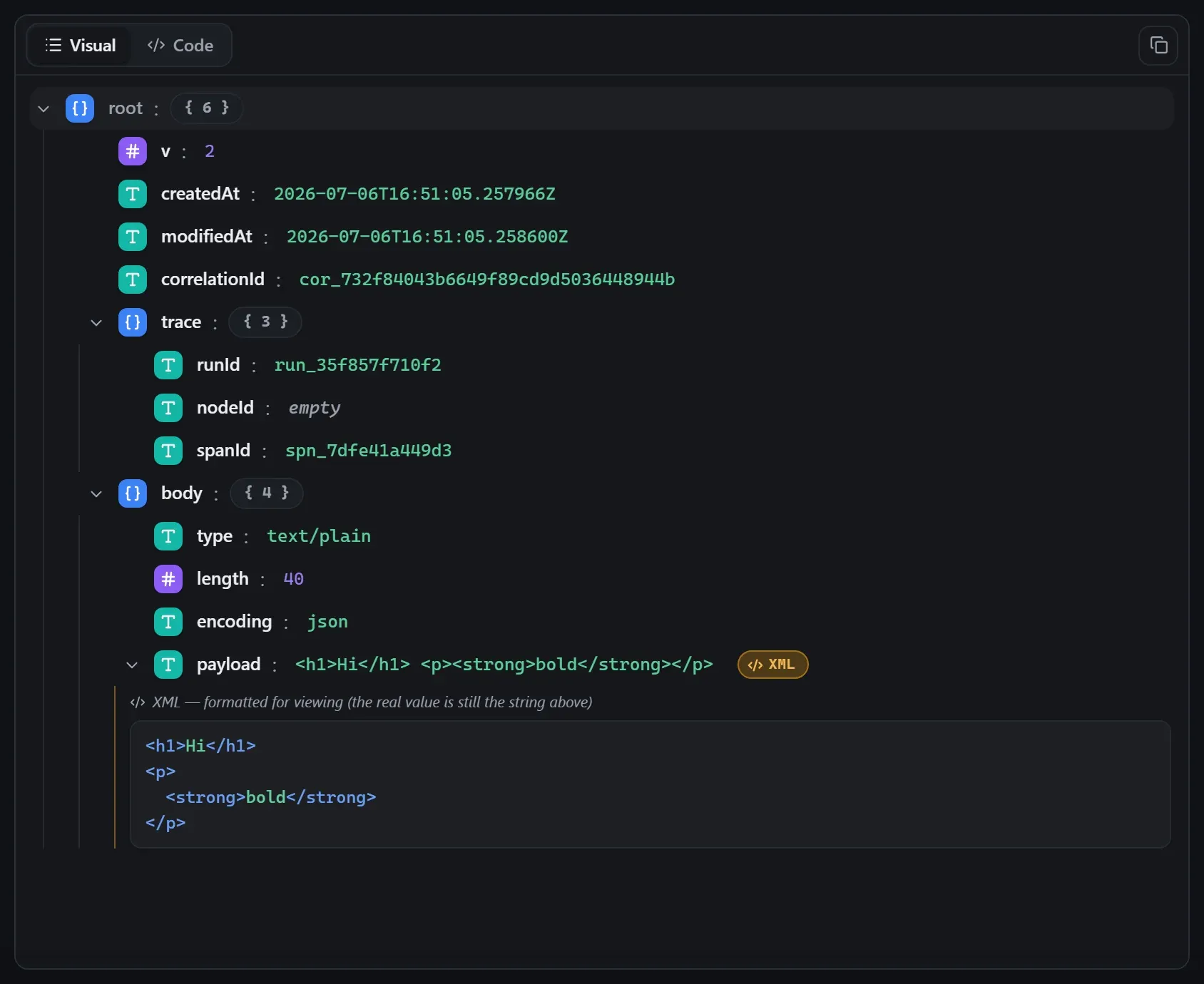This screenshot has height=984, width=1204.
Task: Click the spanId key label
Action: [223, 451]
